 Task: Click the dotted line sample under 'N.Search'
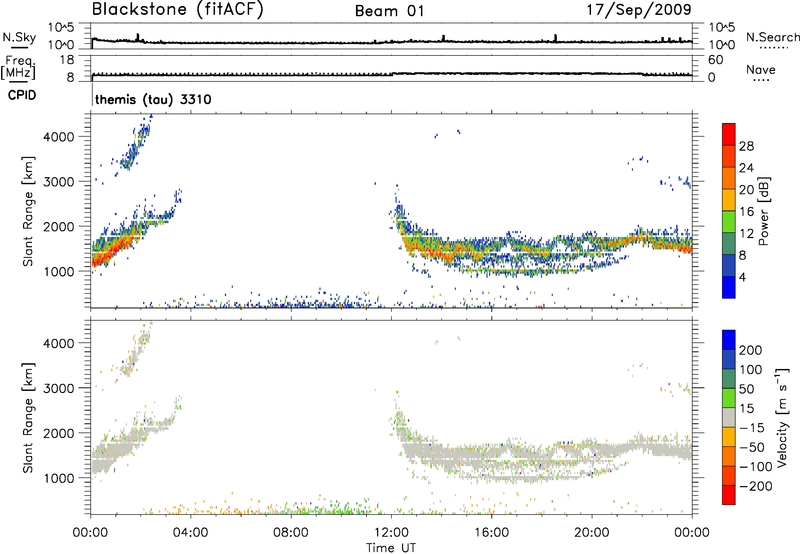(773, 47)
